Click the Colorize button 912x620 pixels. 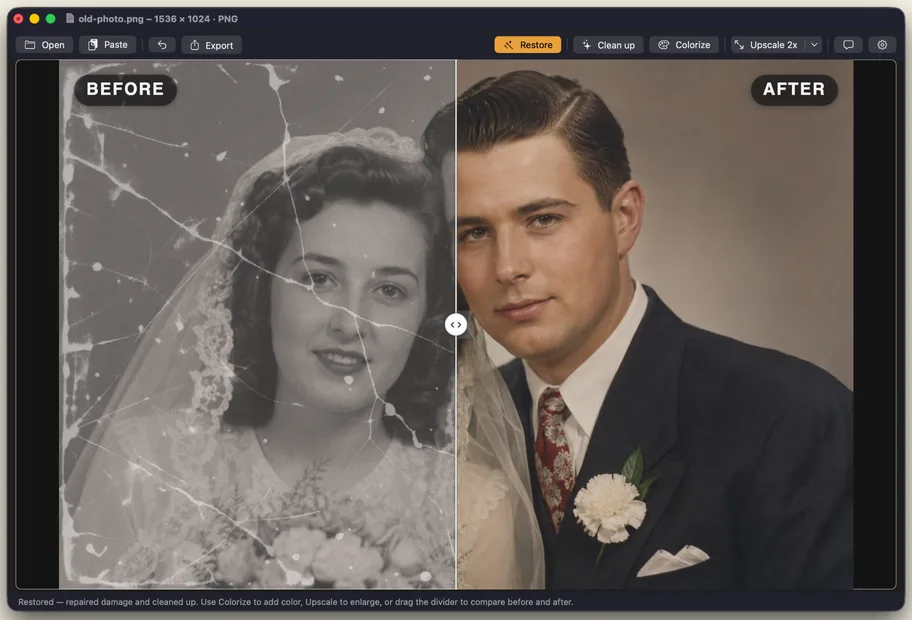tap(684, 45)
